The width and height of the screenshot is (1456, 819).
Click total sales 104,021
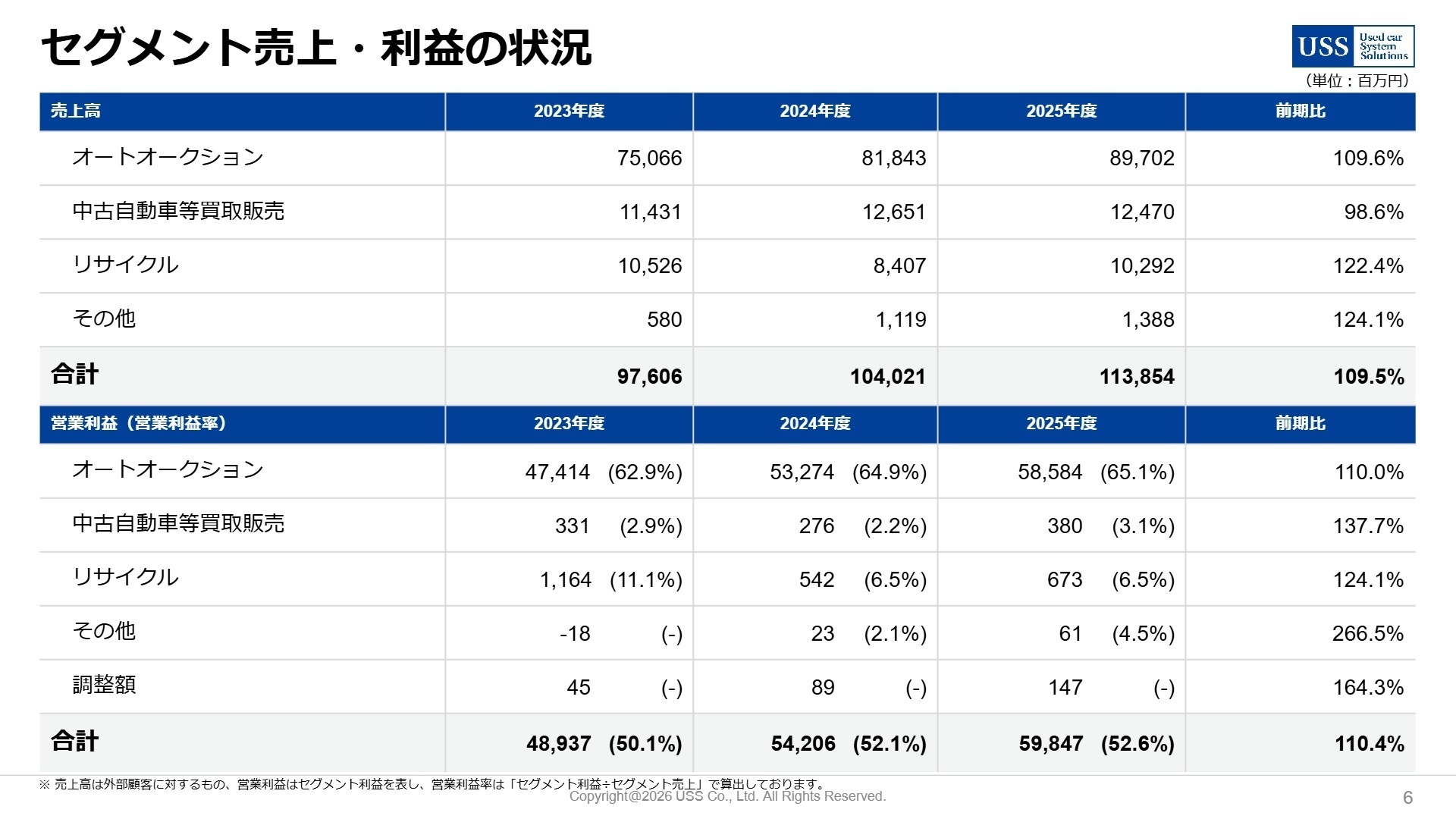pyautogui.click(x=887, y=376)
